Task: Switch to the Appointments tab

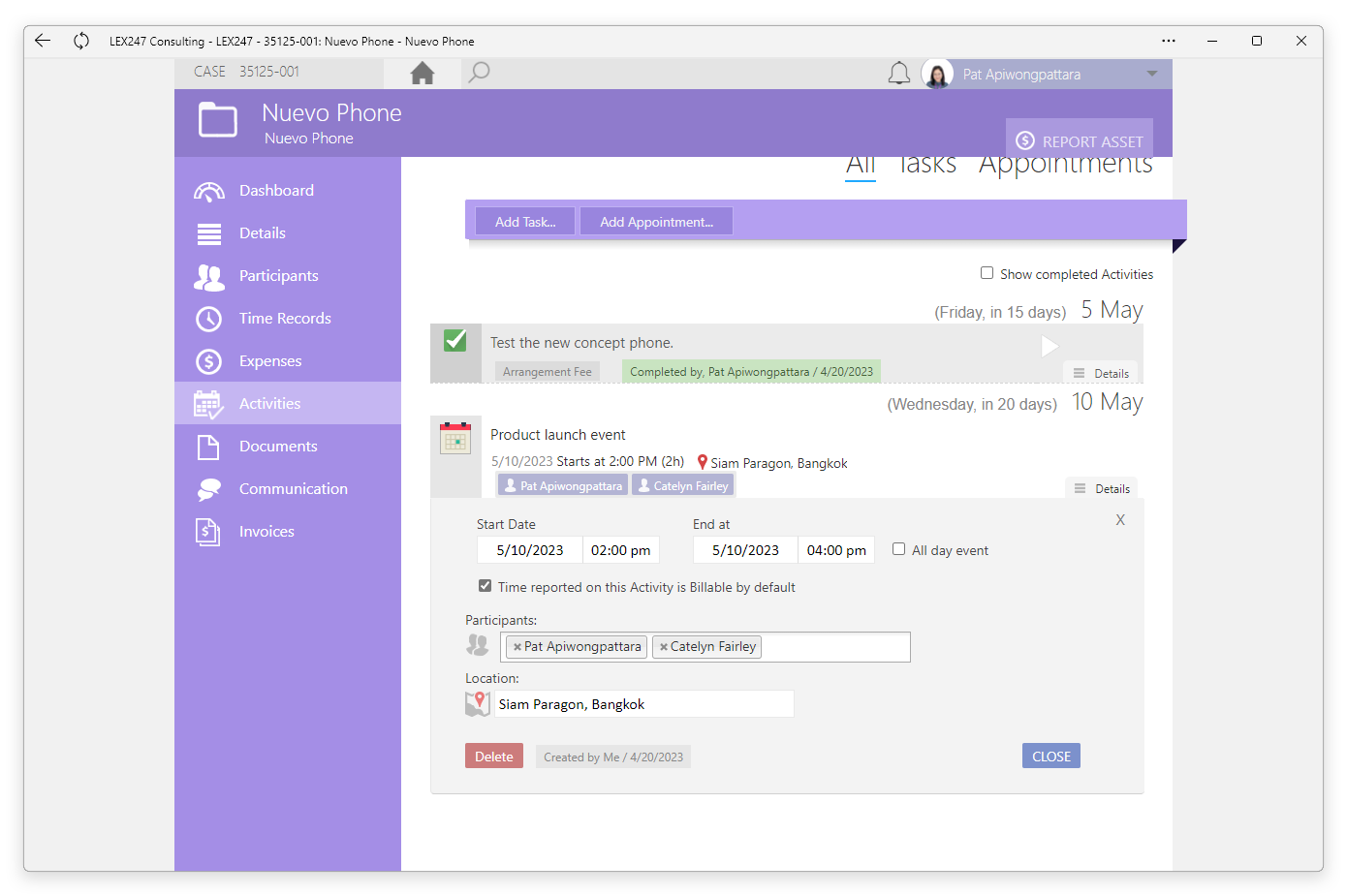Action: pos(1066,167)
